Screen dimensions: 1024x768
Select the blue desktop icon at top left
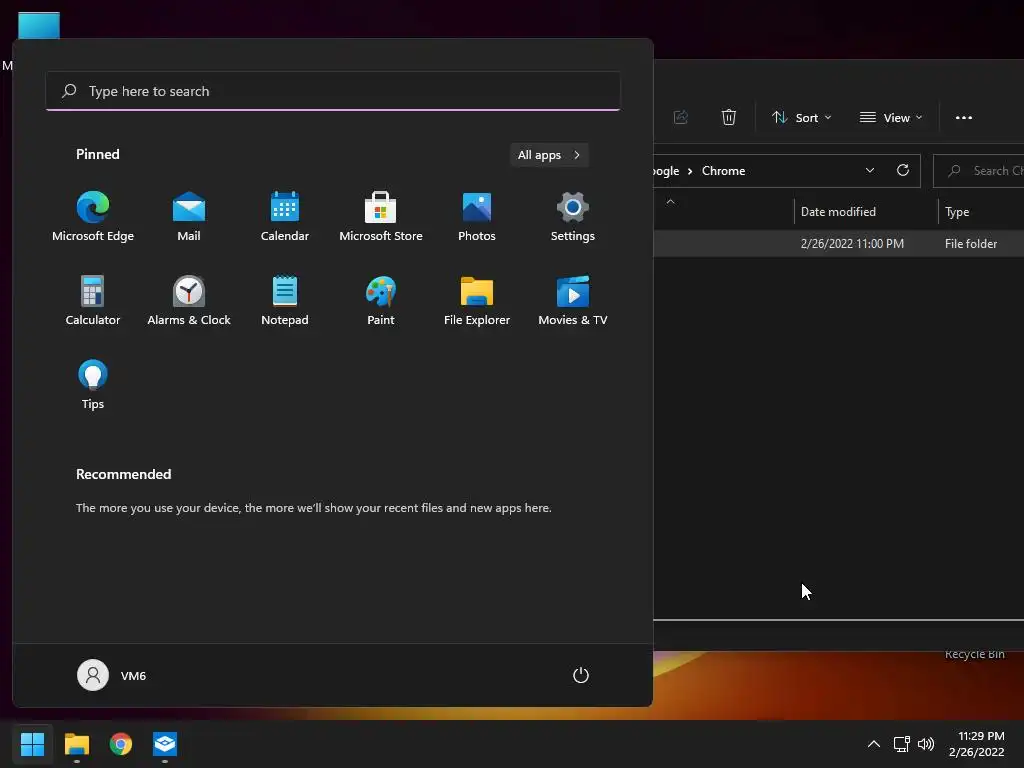point(39,25)
